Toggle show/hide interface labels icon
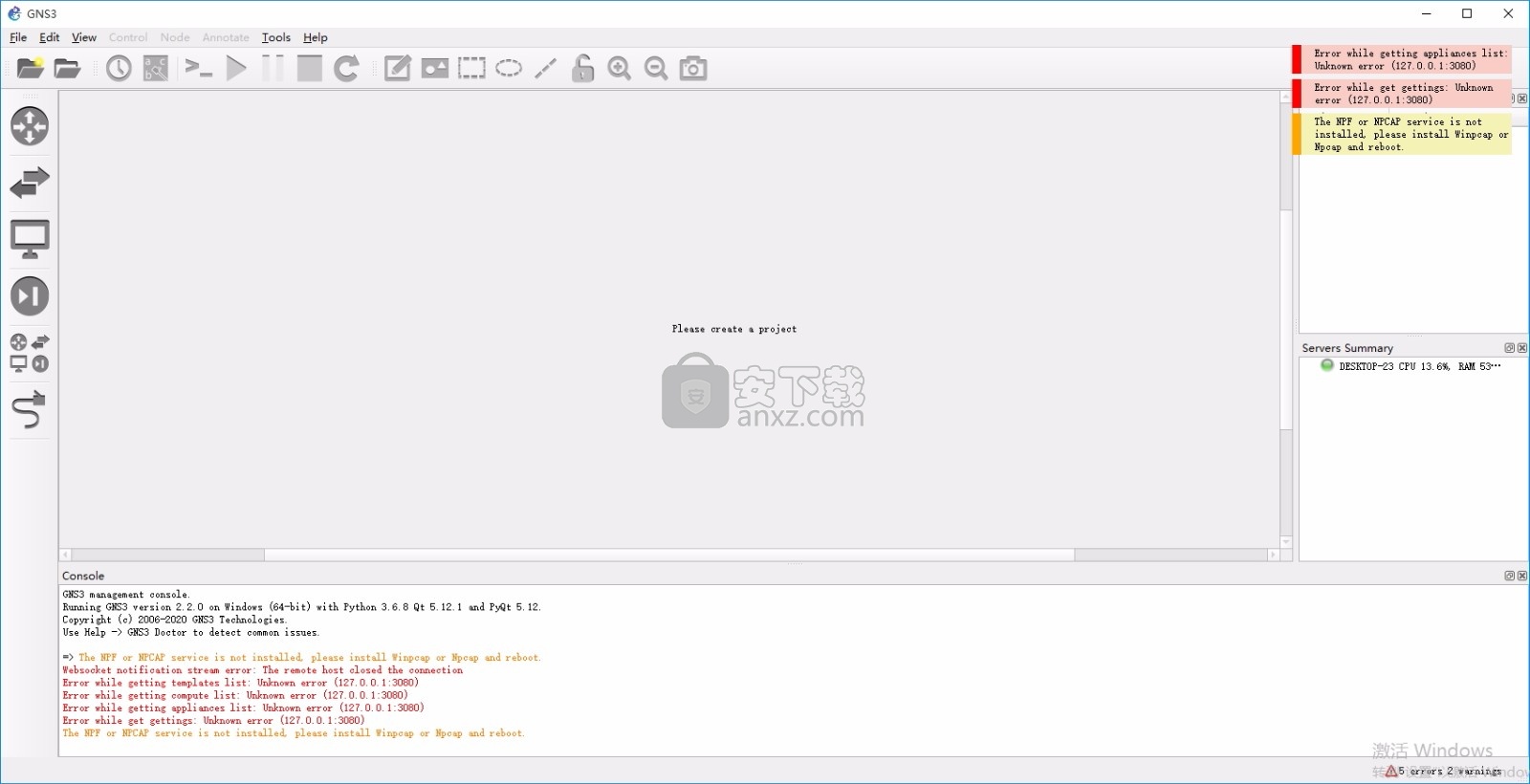1530x784 pixels. (156, 68)
